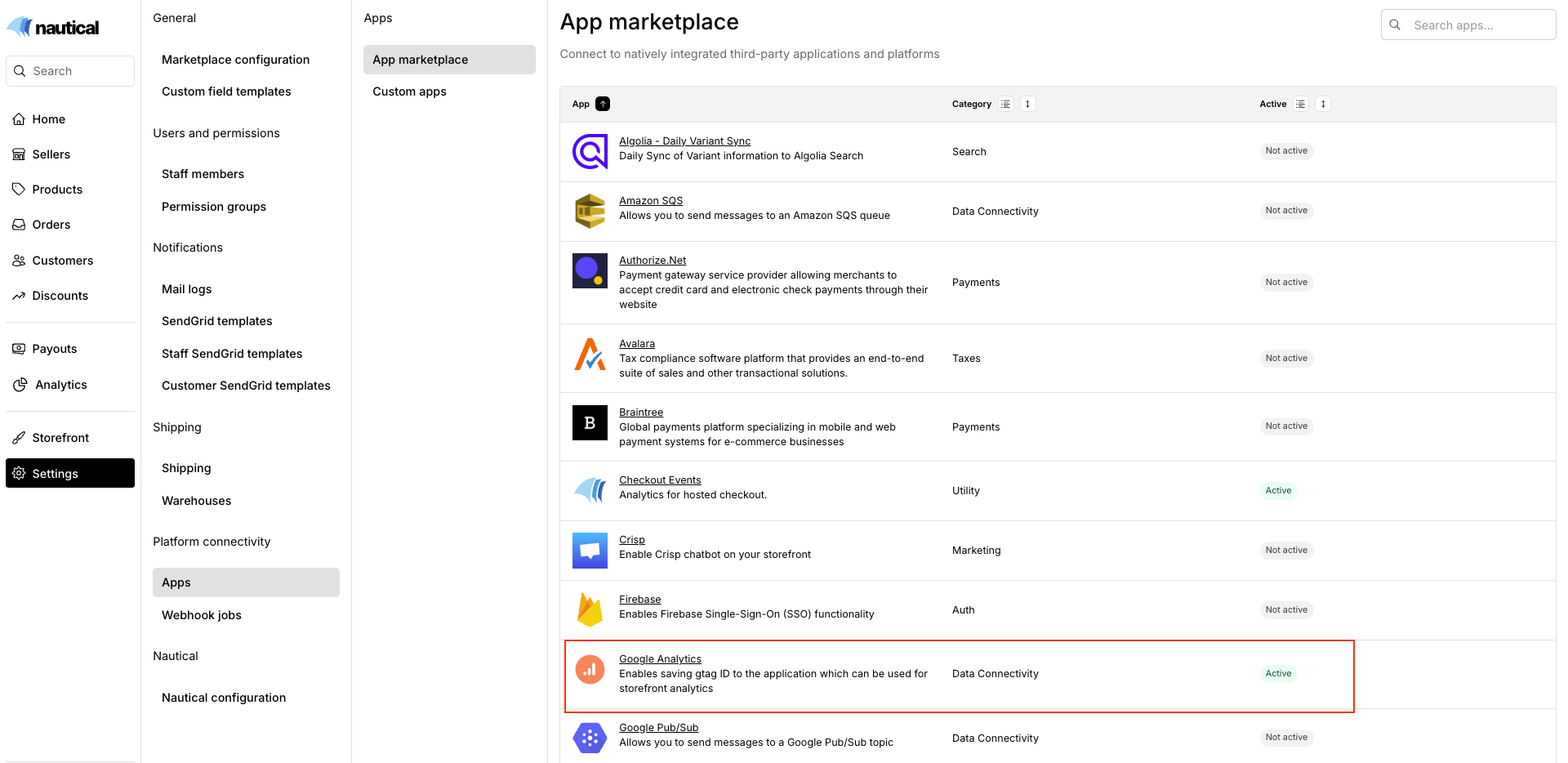Click the Search apps input field
Image resolution: width=1568 pixels, height=763 pixels.
(1468, 25)
